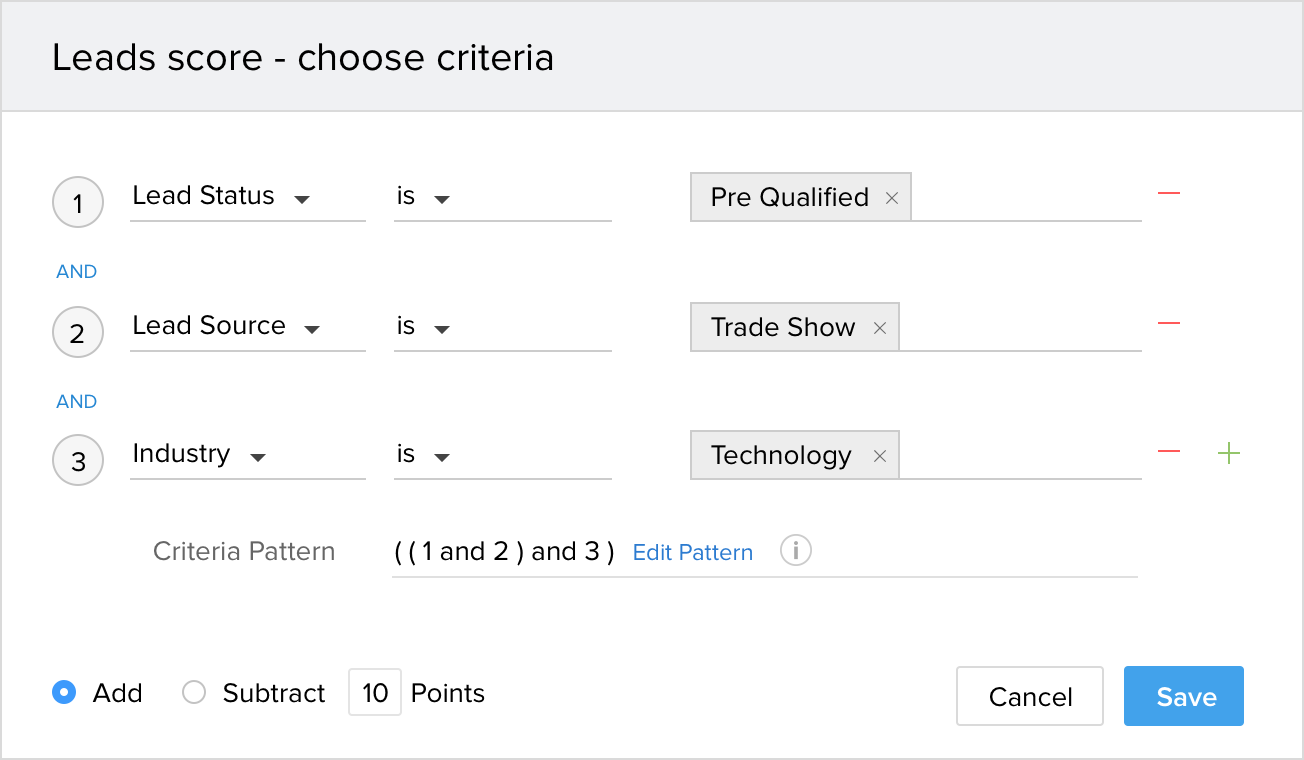Focus the points value input field
The image size is (1304, 760).
tap(375, 693)
